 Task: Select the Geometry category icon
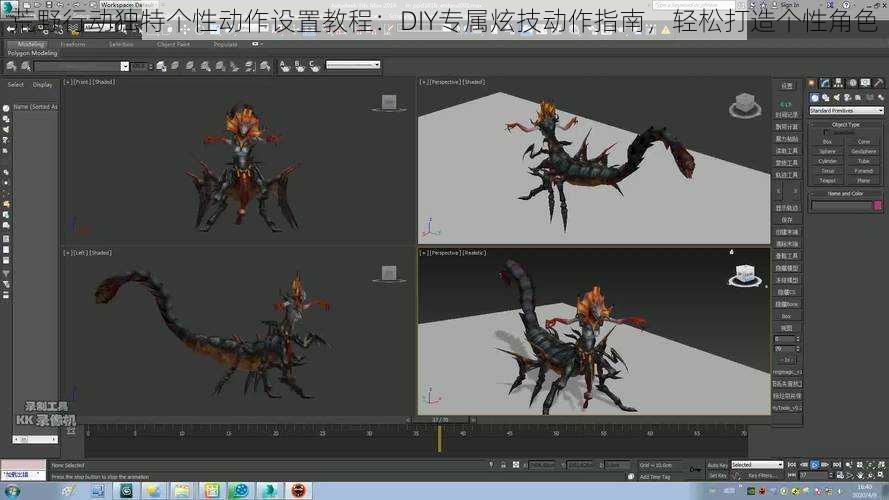point(815,98)
